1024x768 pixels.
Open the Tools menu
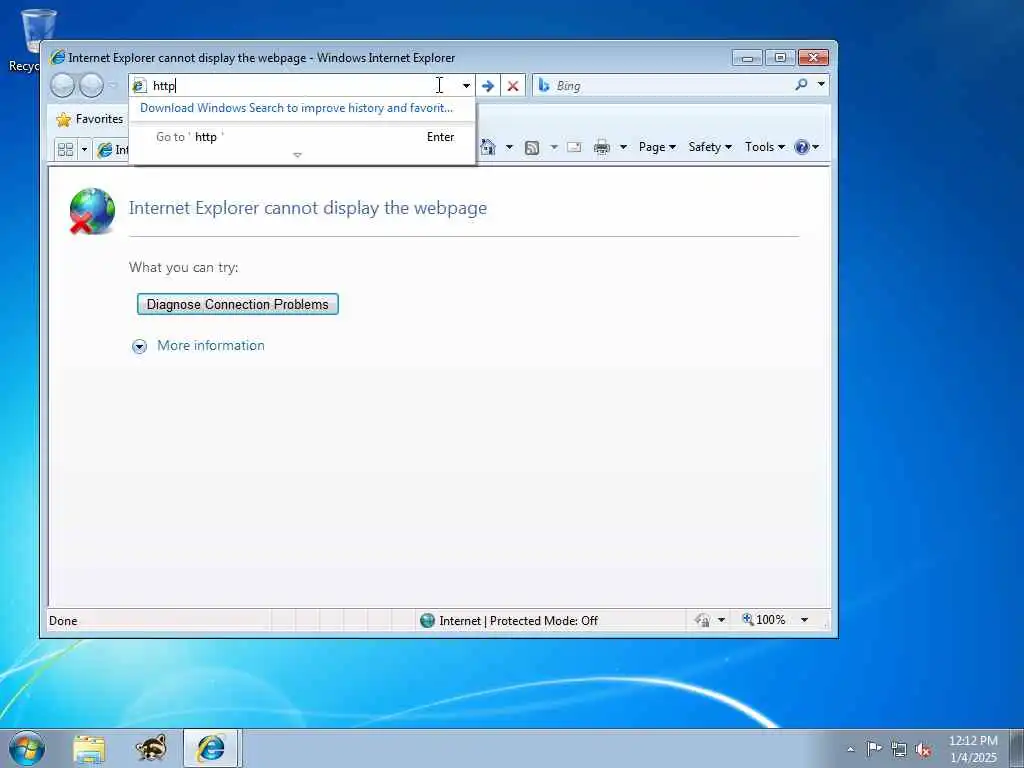click(765, 147)
